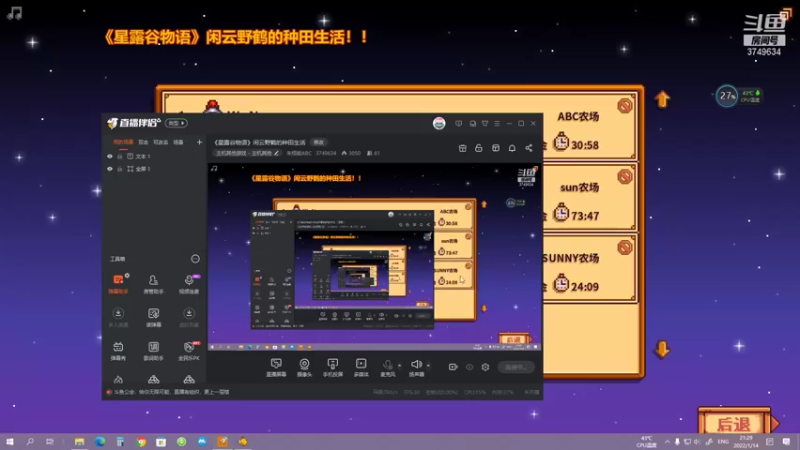
Task: Expand microphone volume arrow
Action: [399, 365]
